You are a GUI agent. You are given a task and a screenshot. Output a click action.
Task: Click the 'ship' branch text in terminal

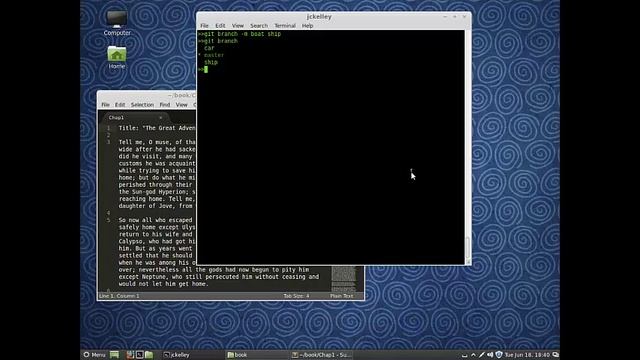pyautogui.click(x=211, y=62)
